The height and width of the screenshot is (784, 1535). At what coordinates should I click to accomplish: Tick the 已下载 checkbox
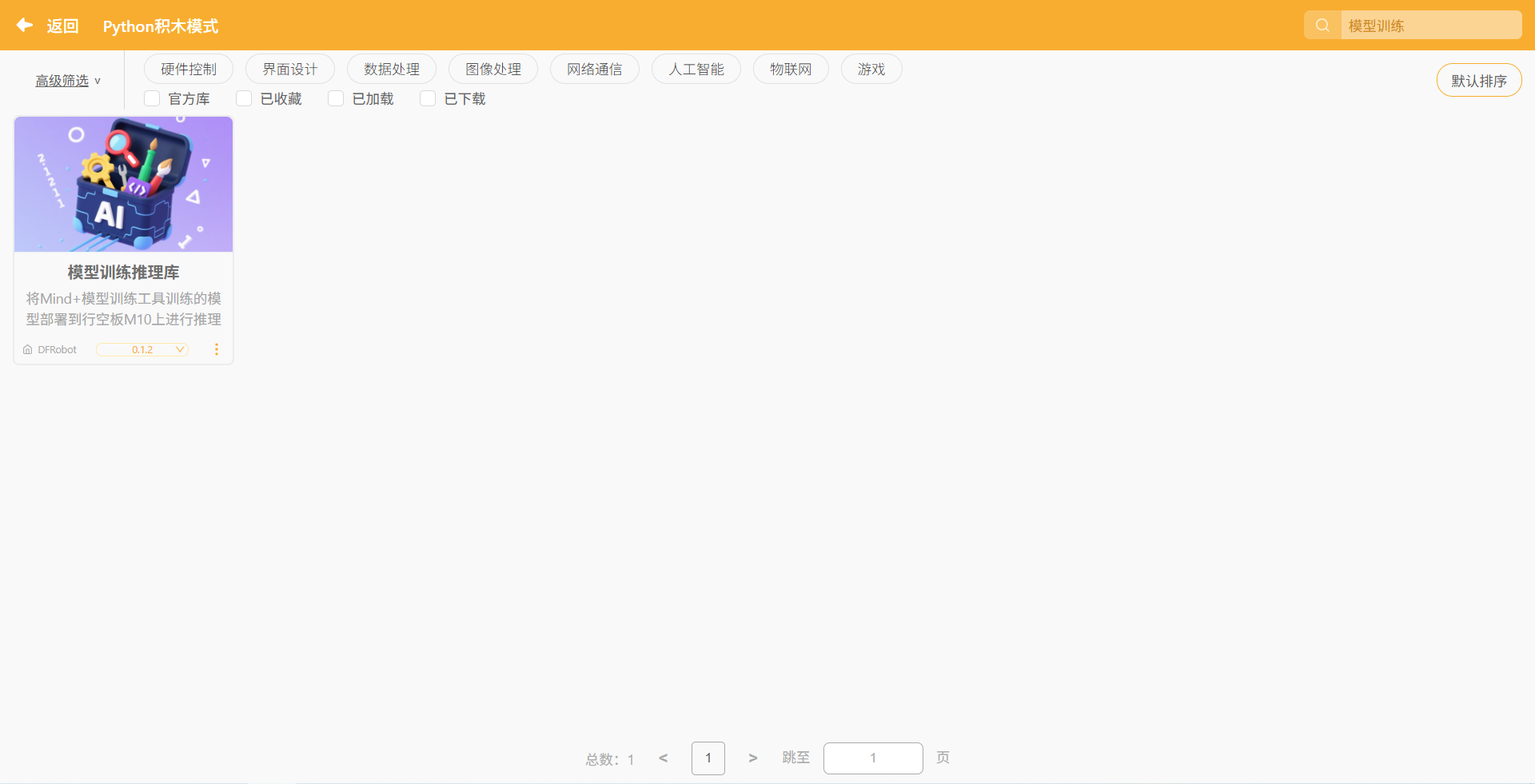428,98
